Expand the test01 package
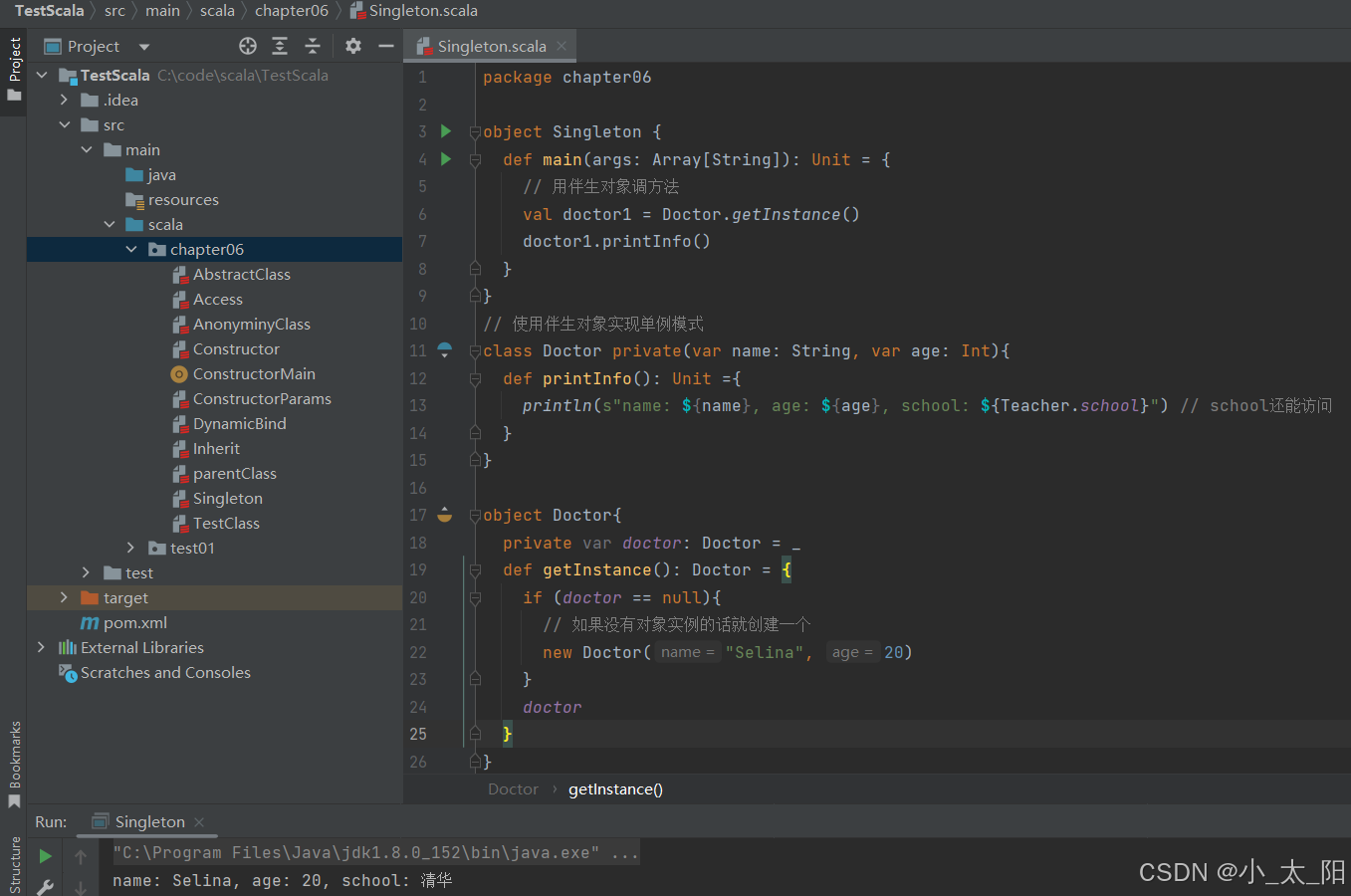This screenshot has width=1351, height=896. [131, 549]
